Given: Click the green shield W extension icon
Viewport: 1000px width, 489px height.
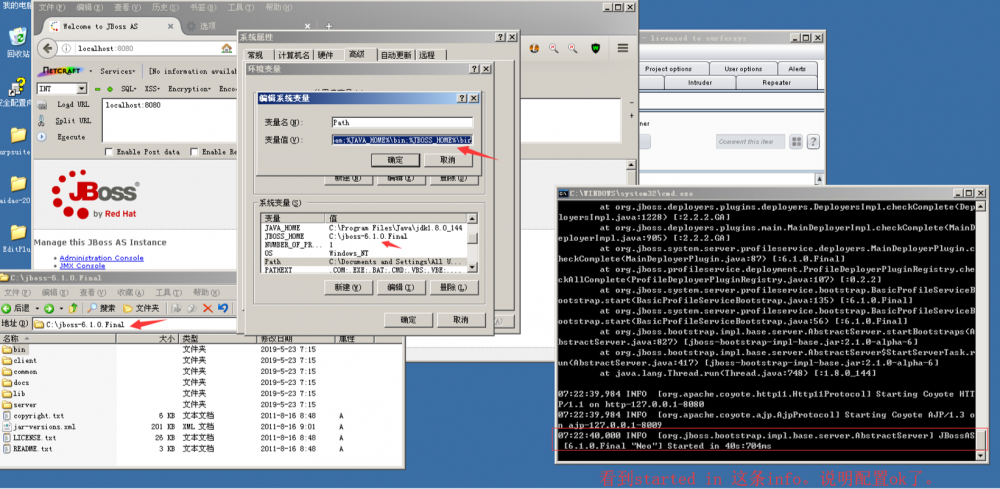Looking at the screenshot, I should tap(596, 48).
